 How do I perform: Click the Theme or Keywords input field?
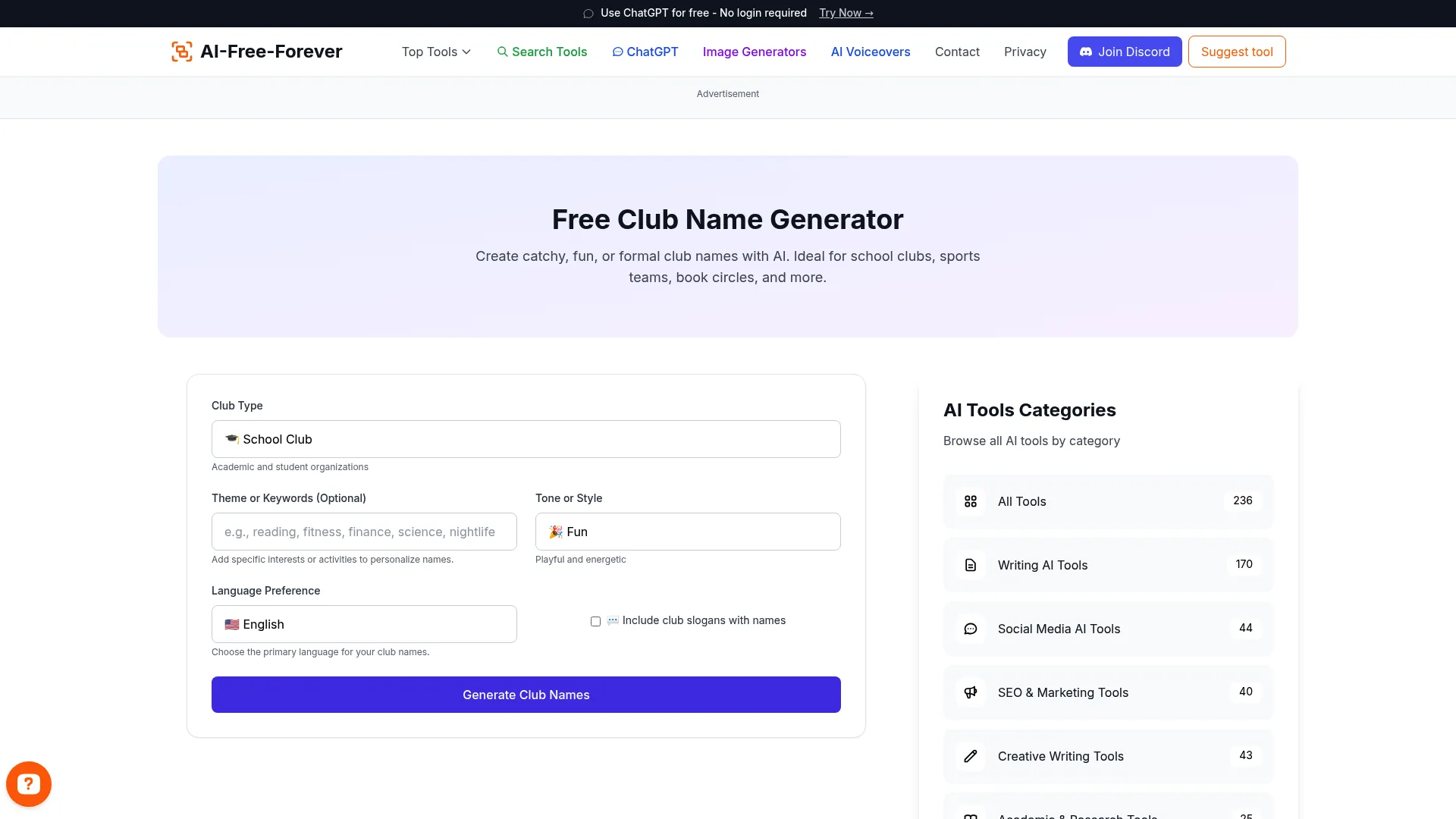coord(363,532)
